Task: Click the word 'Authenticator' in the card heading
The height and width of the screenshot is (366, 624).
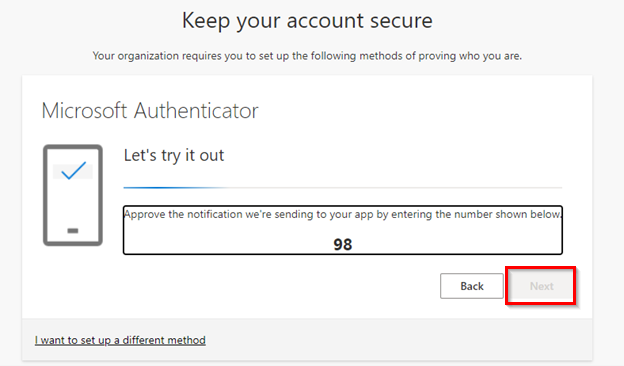Action: click(196, 111)
